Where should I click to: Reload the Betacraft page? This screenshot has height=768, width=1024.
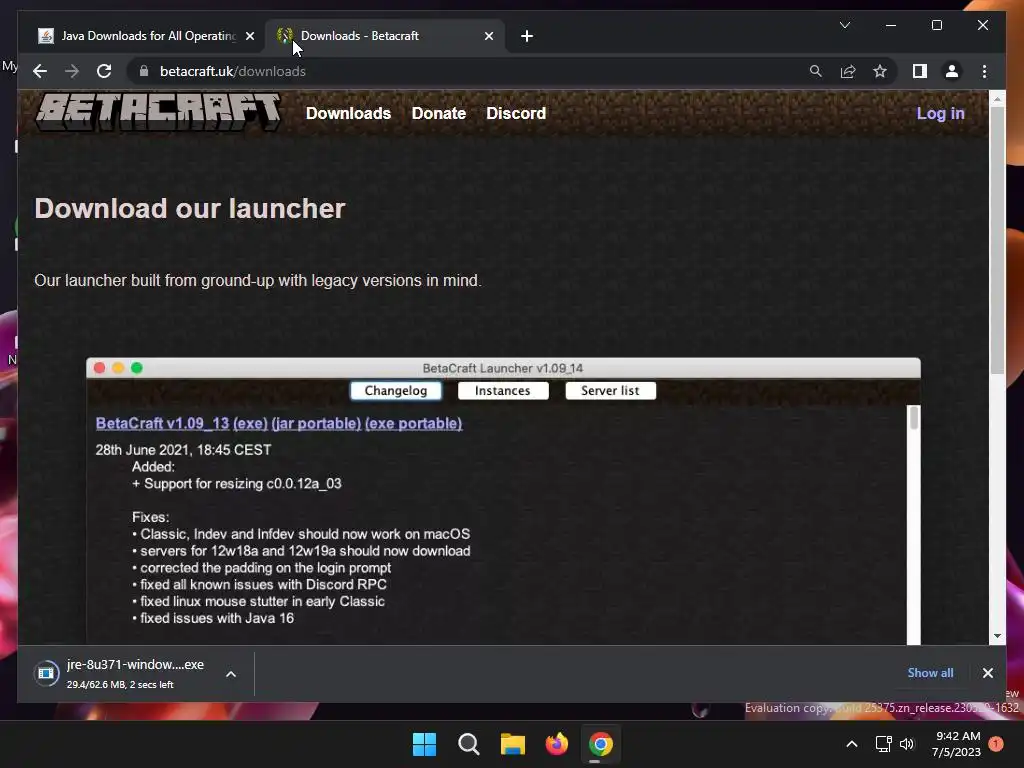pyautogui.click(x=104, y=71)
